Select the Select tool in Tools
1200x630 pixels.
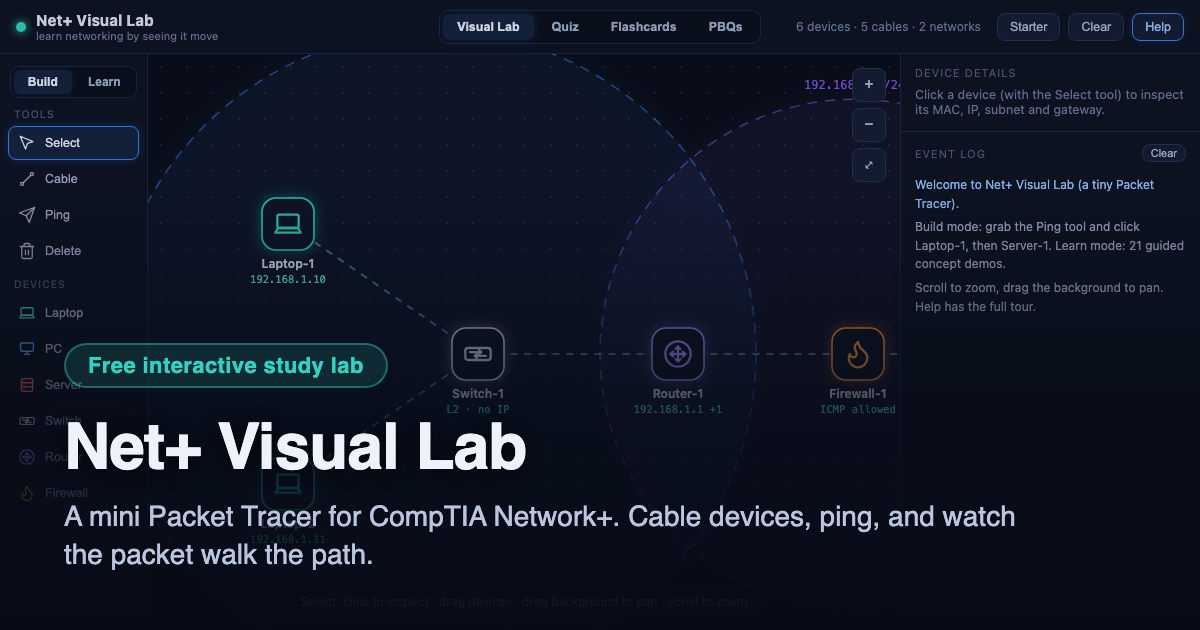pyautogui.click(x=73, y=143)
